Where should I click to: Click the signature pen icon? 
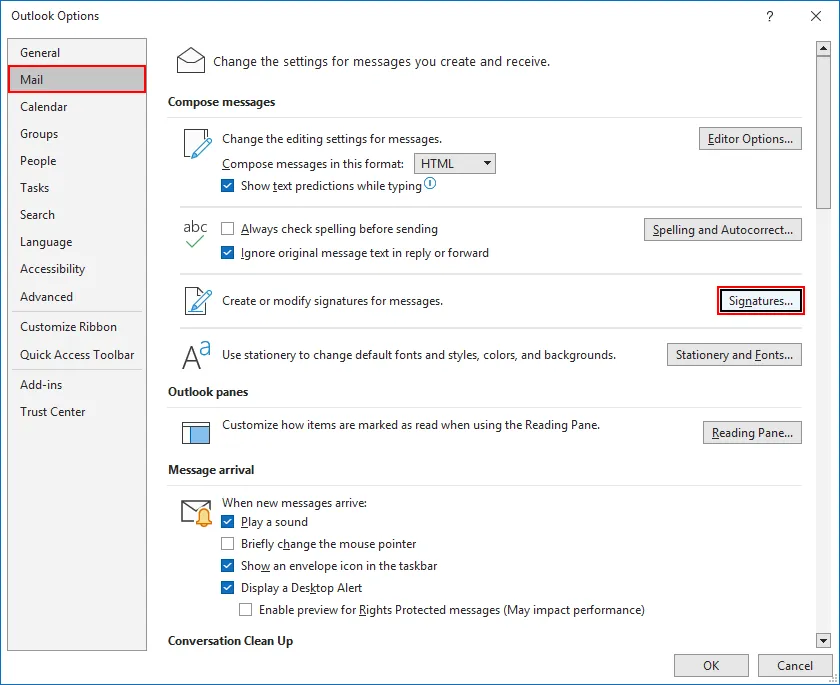point(196,300)
